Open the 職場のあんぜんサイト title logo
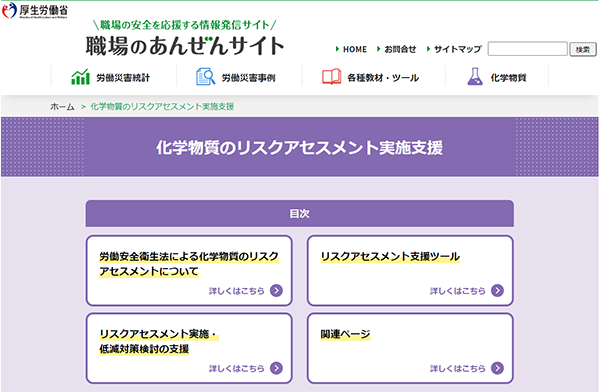Viewport: 600px width, 392px height. click(185, 46)
